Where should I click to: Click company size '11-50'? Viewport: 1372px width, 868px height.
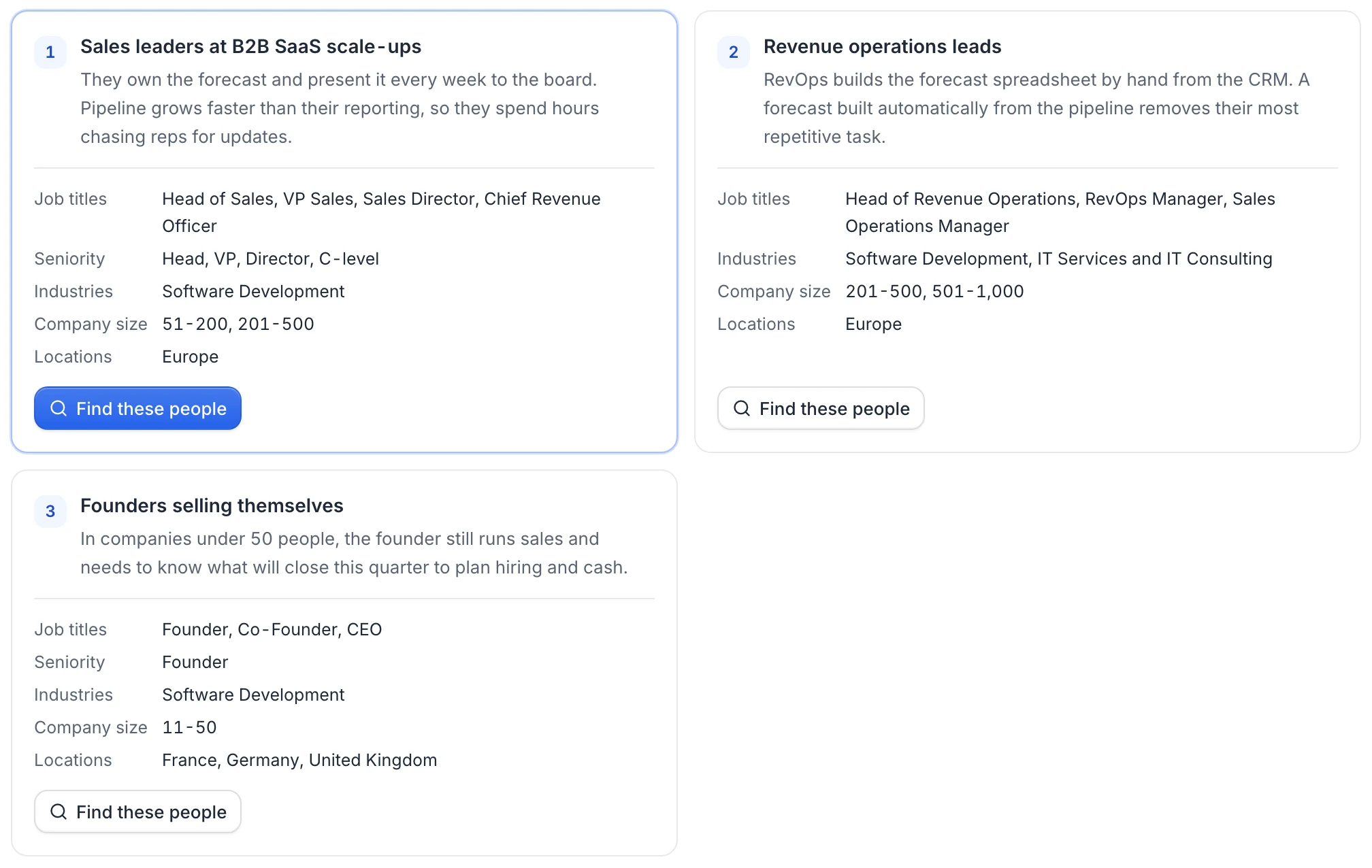coord(189,727)
